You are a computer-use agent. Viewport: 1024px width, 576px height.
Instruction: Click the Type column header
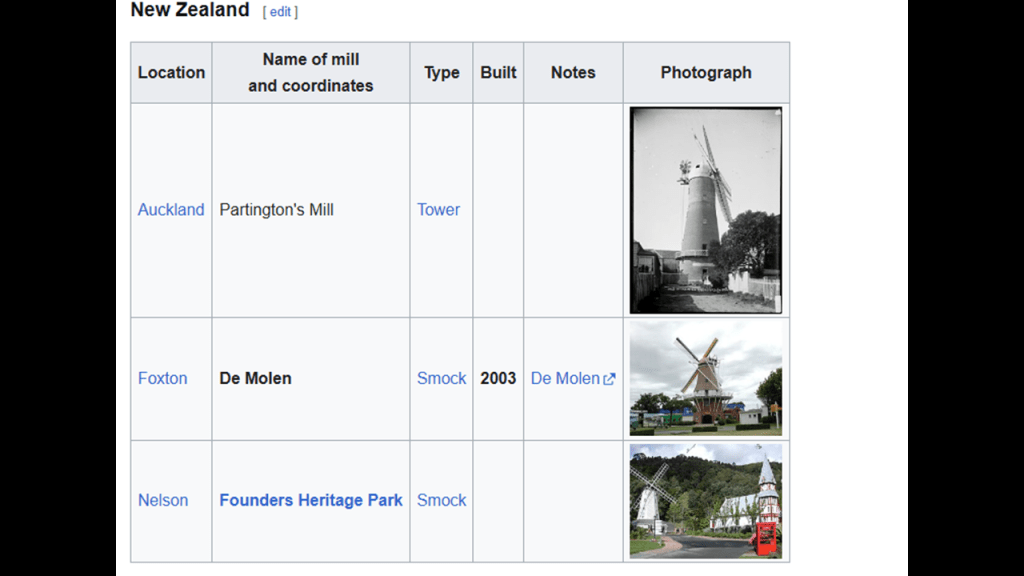click(441, 73)
